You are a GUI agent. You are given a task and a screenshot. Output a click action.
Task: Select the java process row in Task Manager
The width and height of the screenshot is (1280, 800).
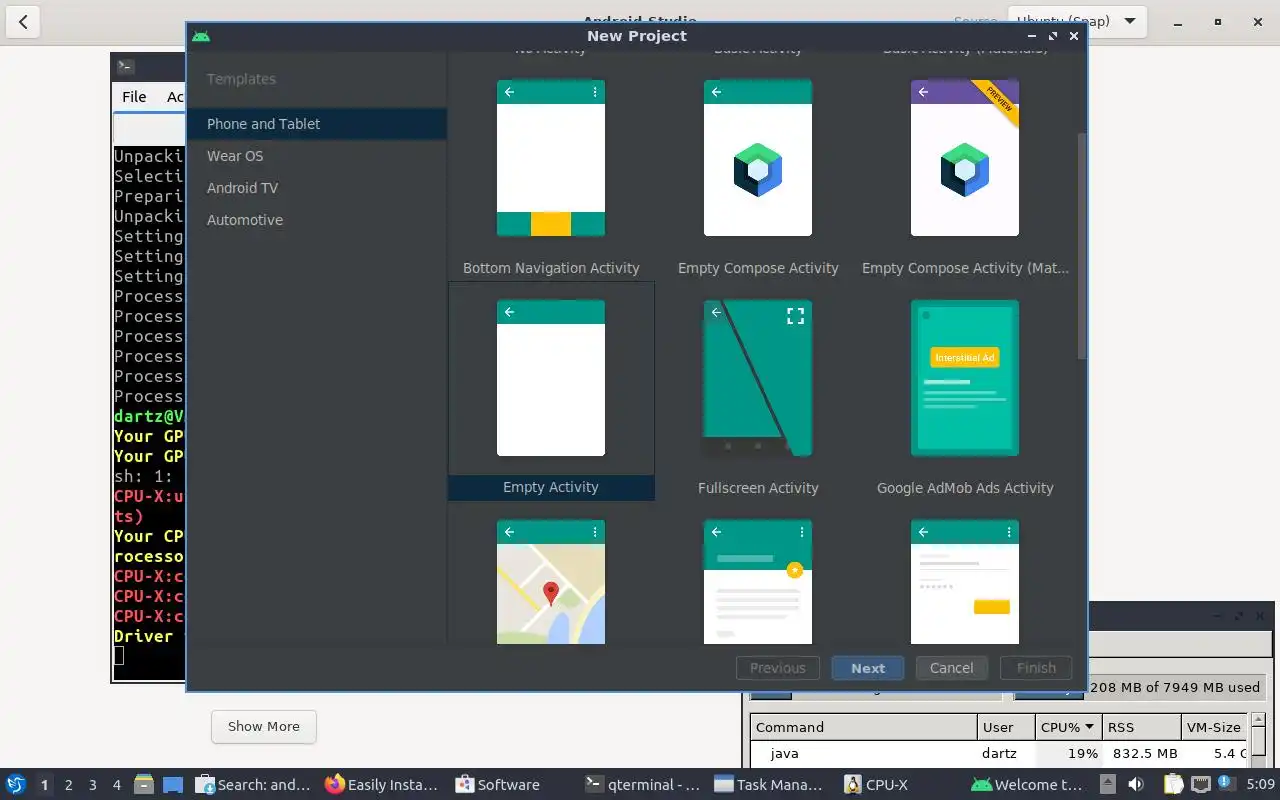[x=999, y=753]
